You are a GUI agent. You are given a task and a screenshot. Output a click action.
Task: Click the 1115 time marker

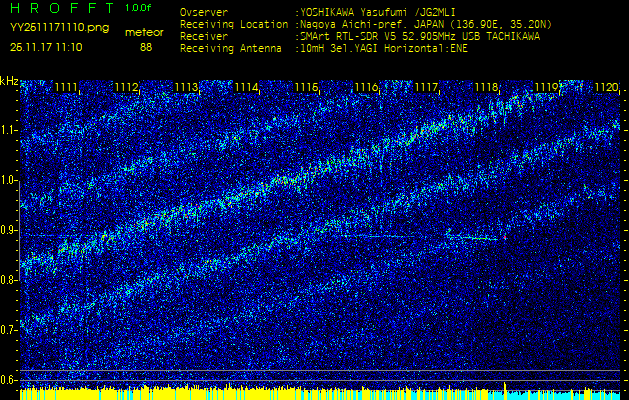click(x=306, y=87)
